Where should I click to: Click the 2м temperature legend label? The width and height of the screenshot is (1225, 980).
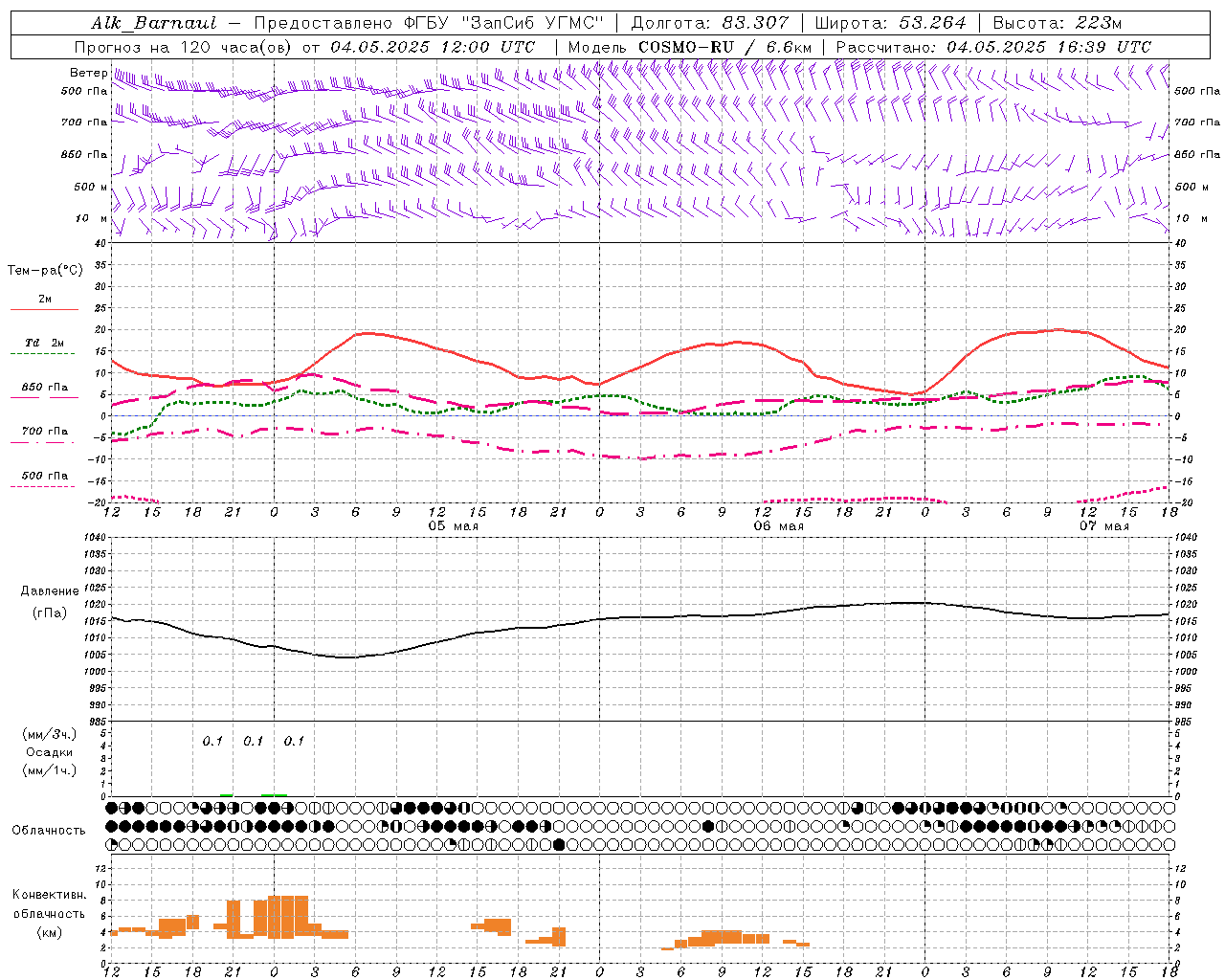[x=45, y=299]
